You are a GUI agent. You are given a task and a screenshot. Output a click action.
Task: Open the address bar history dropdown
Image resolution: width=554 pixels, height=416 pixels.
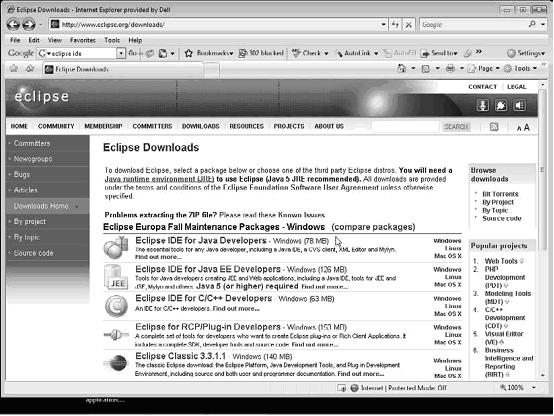(383, 24)
